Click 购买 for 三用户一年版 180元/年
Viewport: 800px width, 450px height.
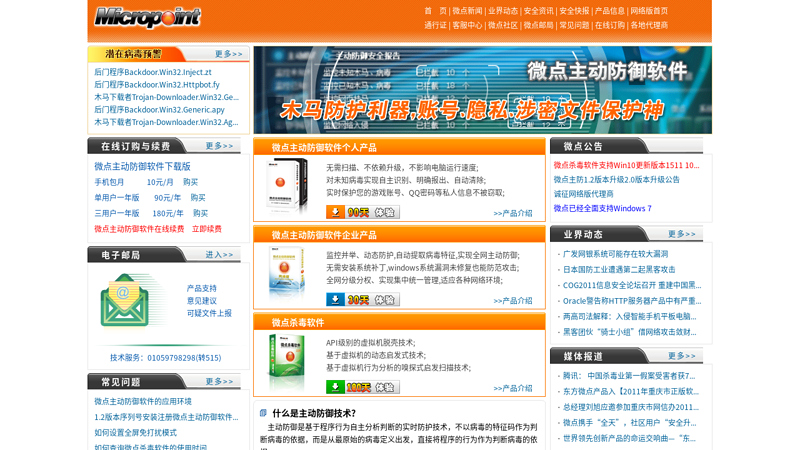click(x=201, y=213)
